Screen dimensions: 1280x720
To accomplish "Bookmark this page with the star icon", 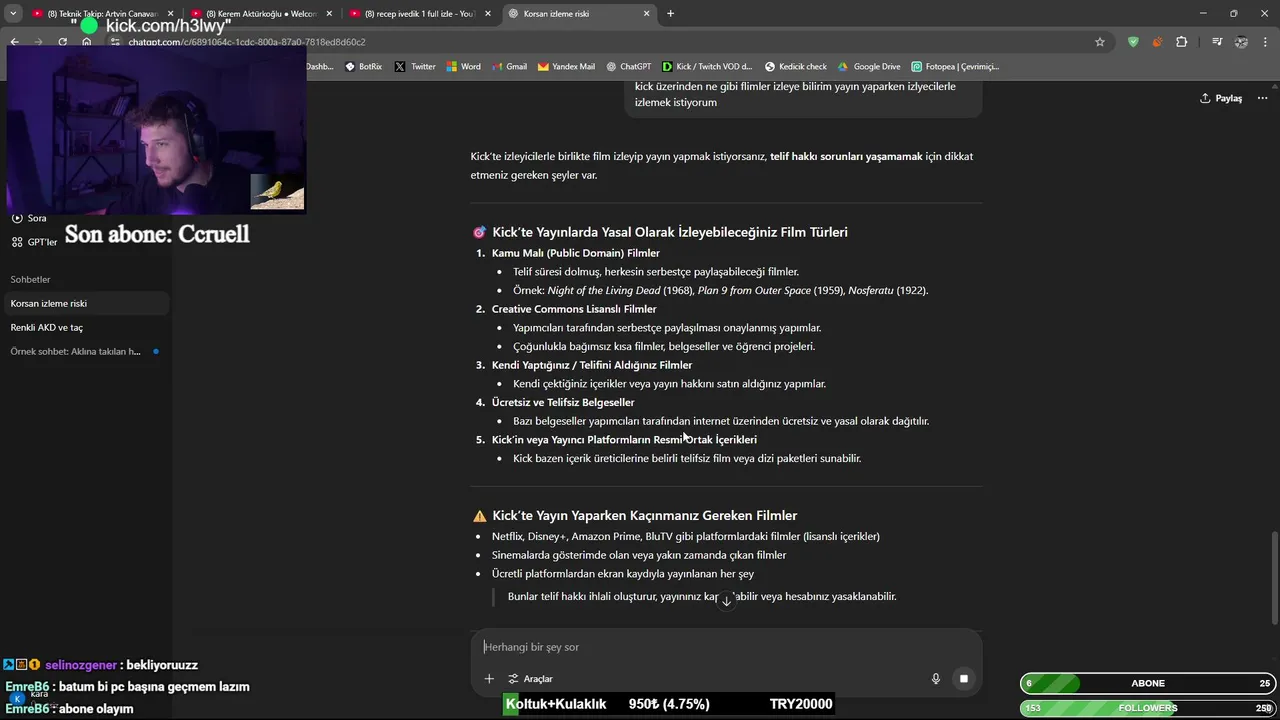I will [1100, 42].
